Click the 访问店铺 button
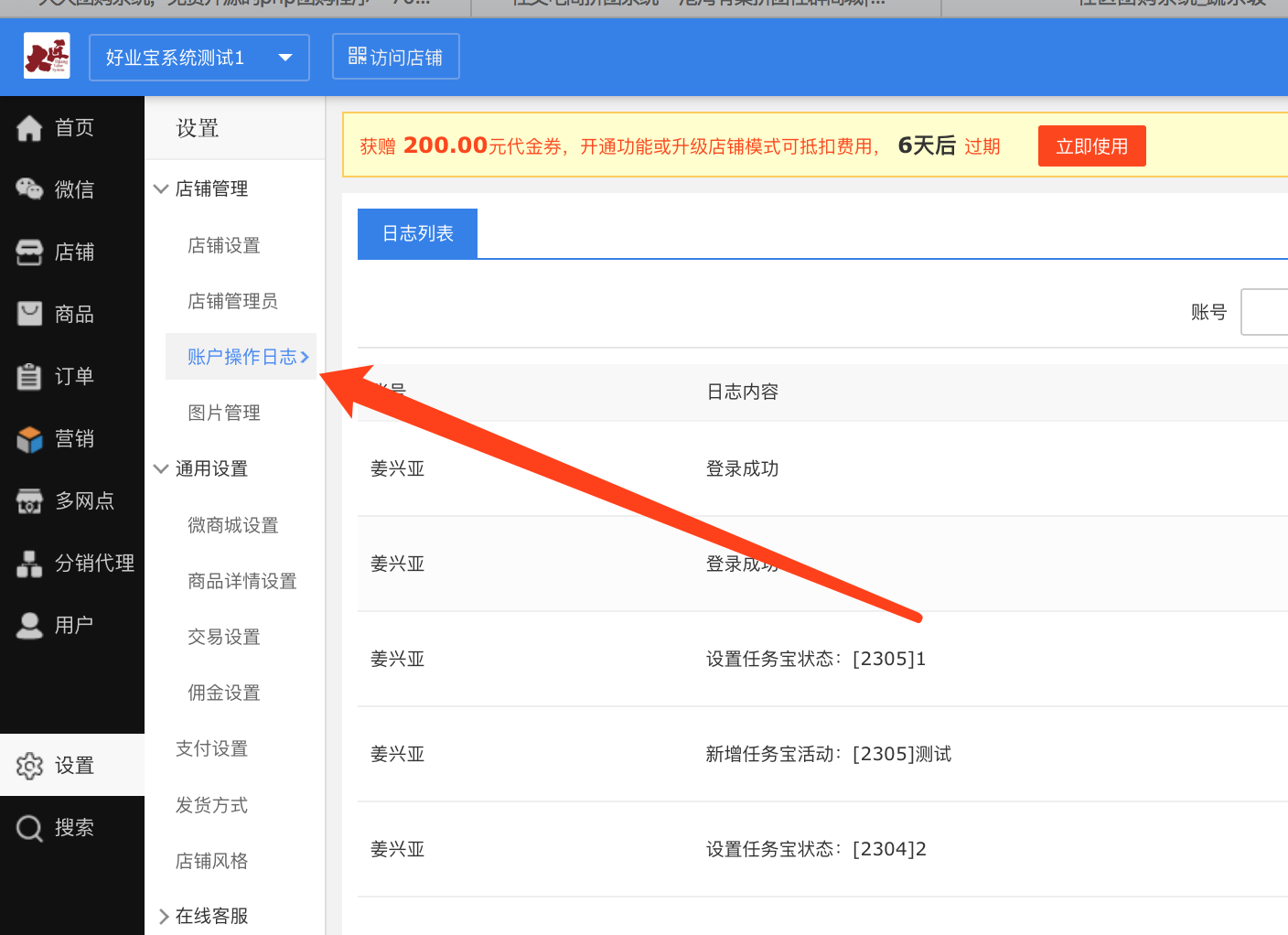The width and height of the screenshot is (1288, 935). pos(396,57)
